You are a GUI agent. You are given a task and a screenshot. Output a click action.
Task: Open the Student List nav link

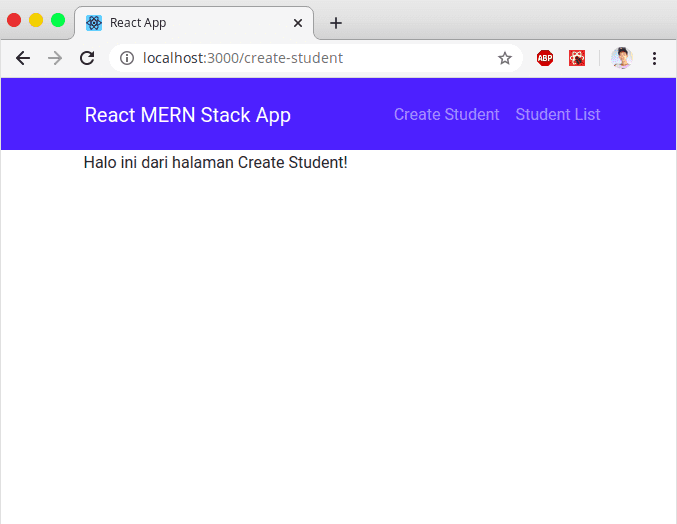point(558,114)
